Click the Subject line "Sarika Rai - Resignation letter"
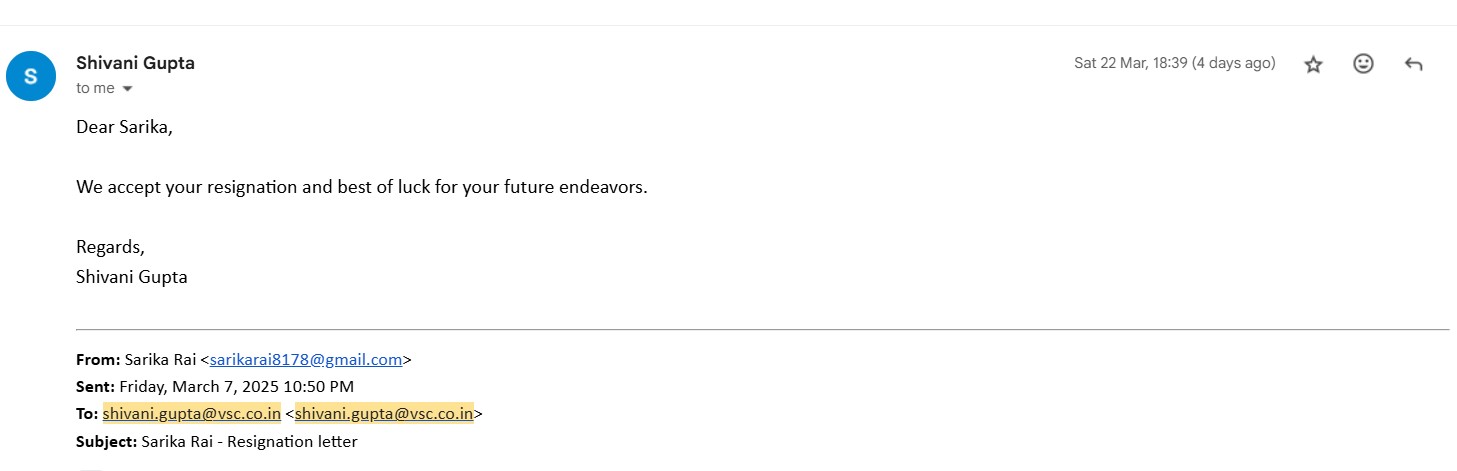Image resolution: width=1457 pixels, height=471 pixels. [249, 441]
